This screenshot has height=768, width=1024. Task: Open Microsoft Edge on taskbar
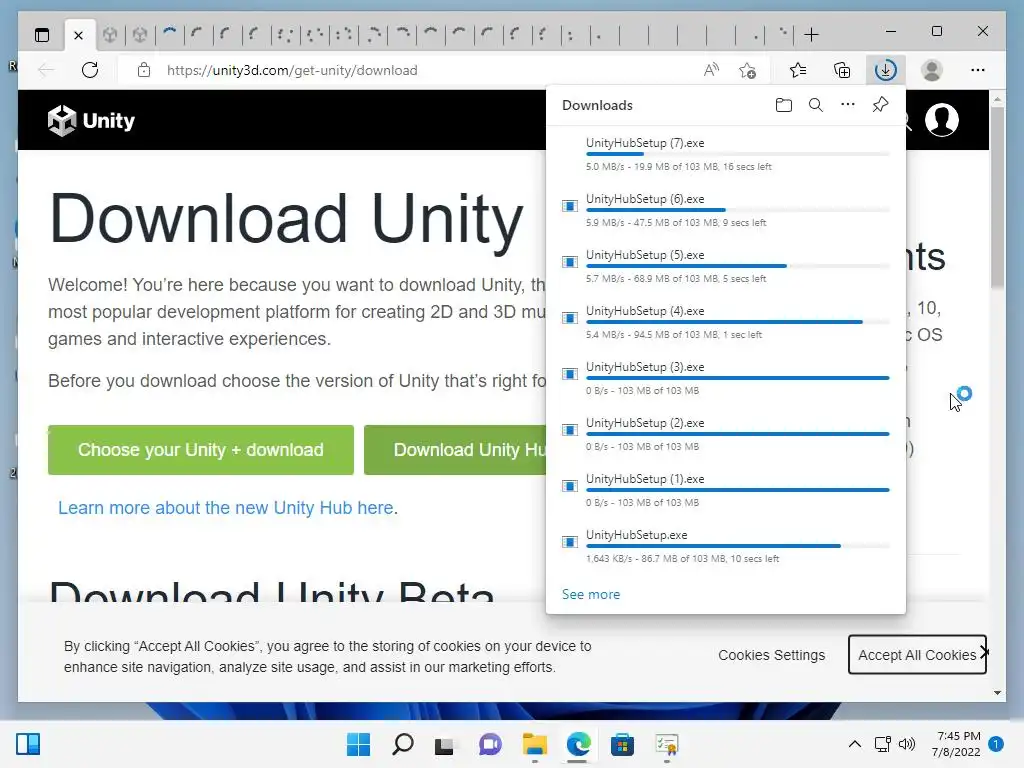pos(579,744)
